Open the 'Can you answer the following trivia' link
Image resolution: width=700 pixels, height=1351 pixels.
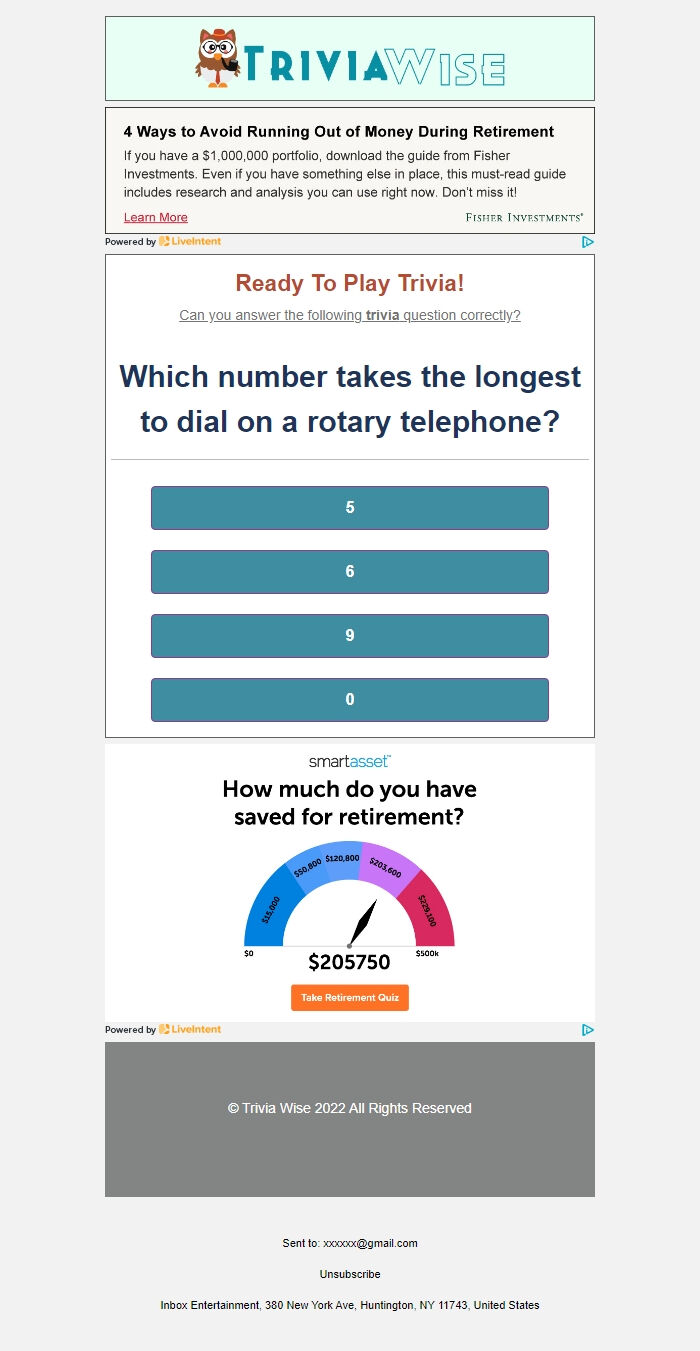pyautogui.click(x=350, y=316)
